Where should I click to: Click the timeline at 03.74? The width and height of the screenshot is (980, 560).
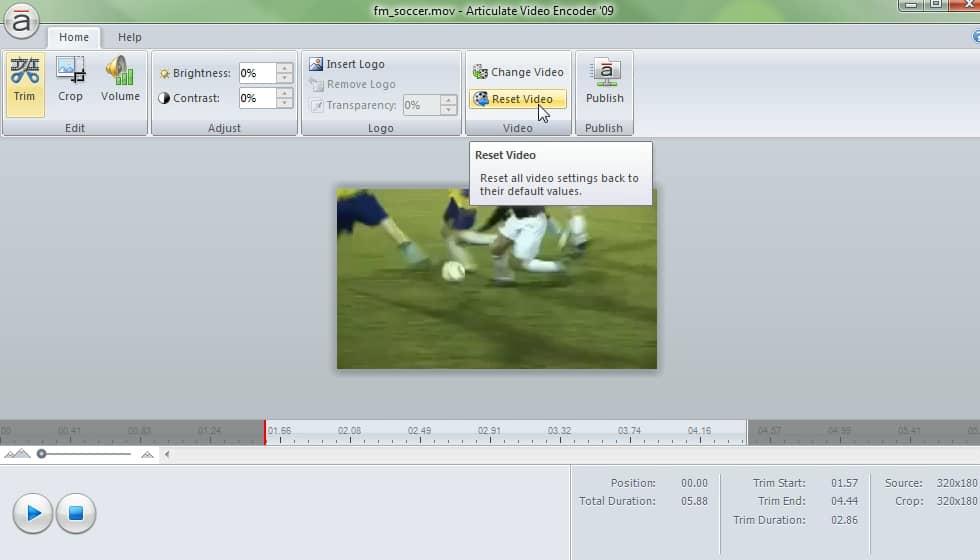point(629,431)
